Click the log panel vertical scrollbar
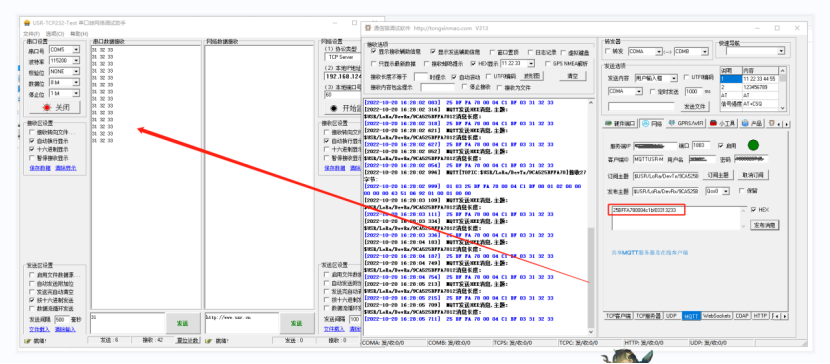 coord(591,213)
